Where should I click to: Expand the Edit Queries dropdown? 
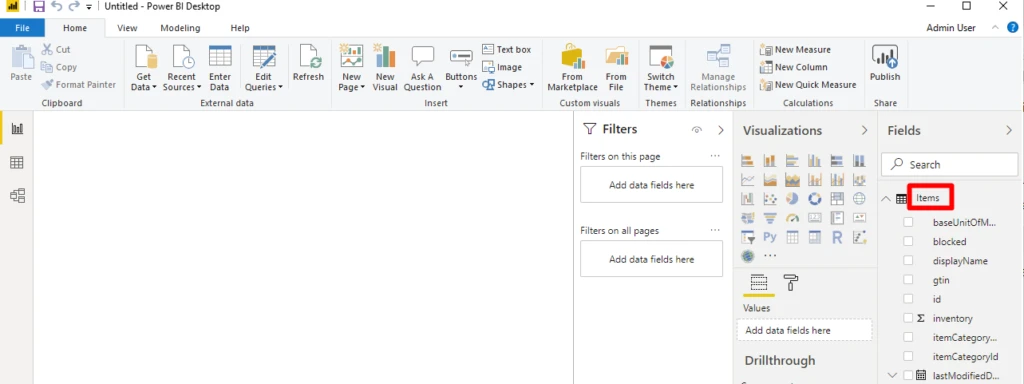280,88
